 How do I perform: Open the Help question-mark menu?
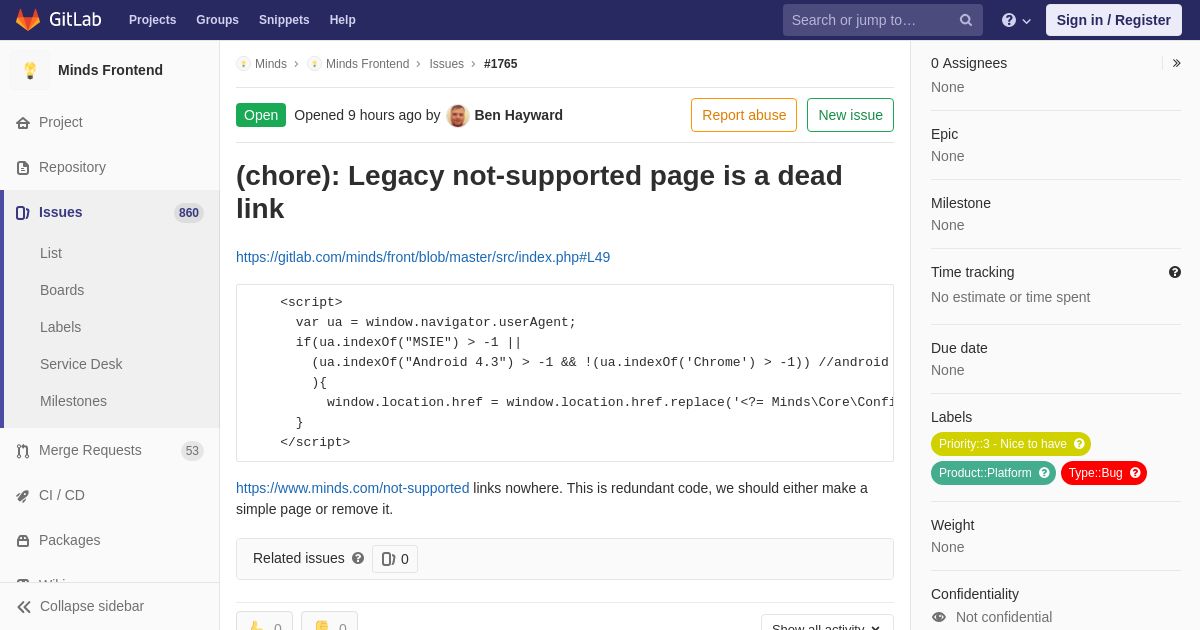click(x=1016, y=20)
